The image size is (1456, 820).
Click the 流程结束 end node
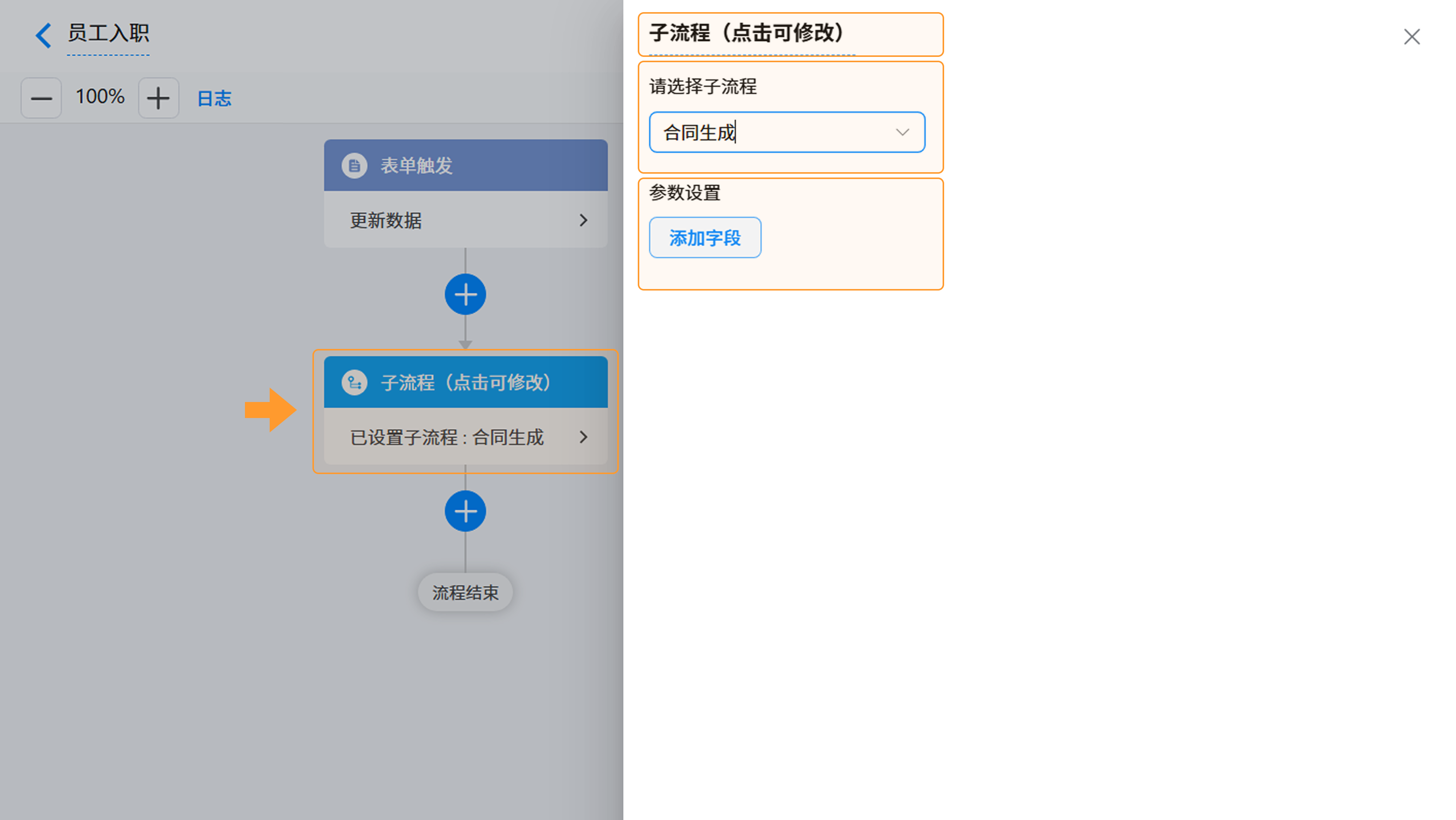(x=464, y=592)
